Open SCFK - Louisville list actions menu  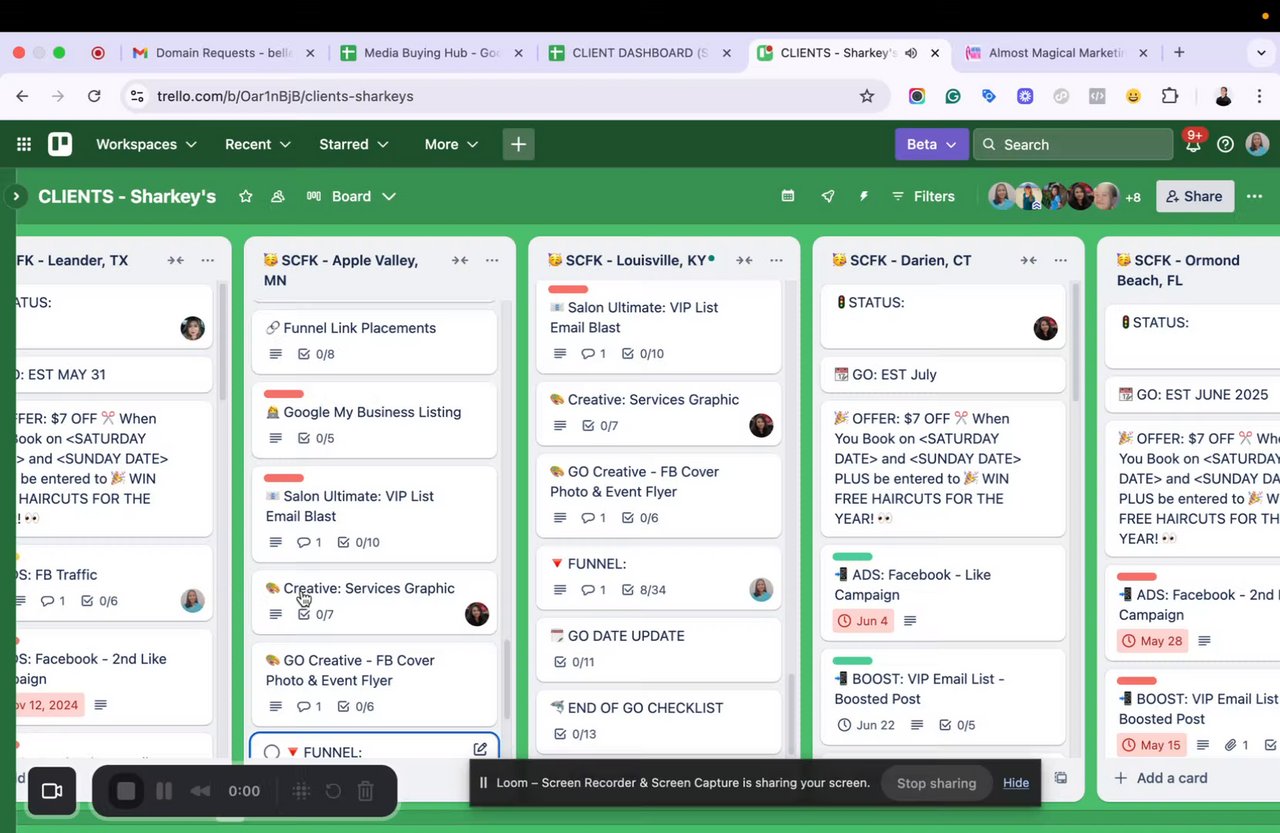point(776,260)
